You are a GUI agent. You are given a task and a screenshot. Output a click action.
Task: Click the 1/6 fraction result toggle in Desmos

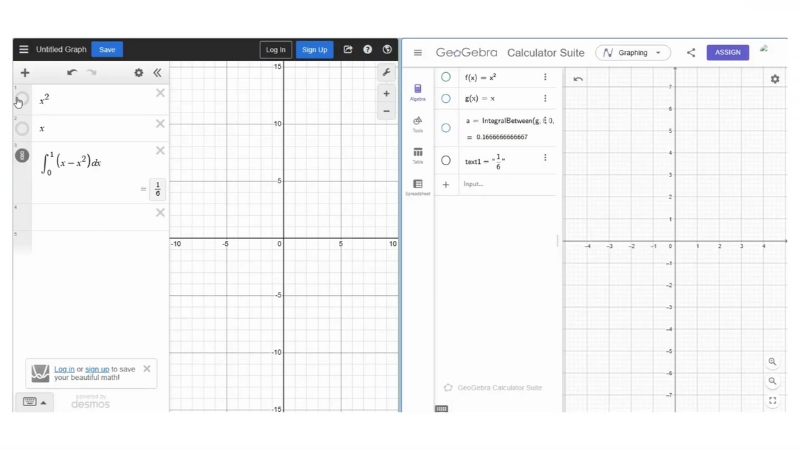click(158, 189)
